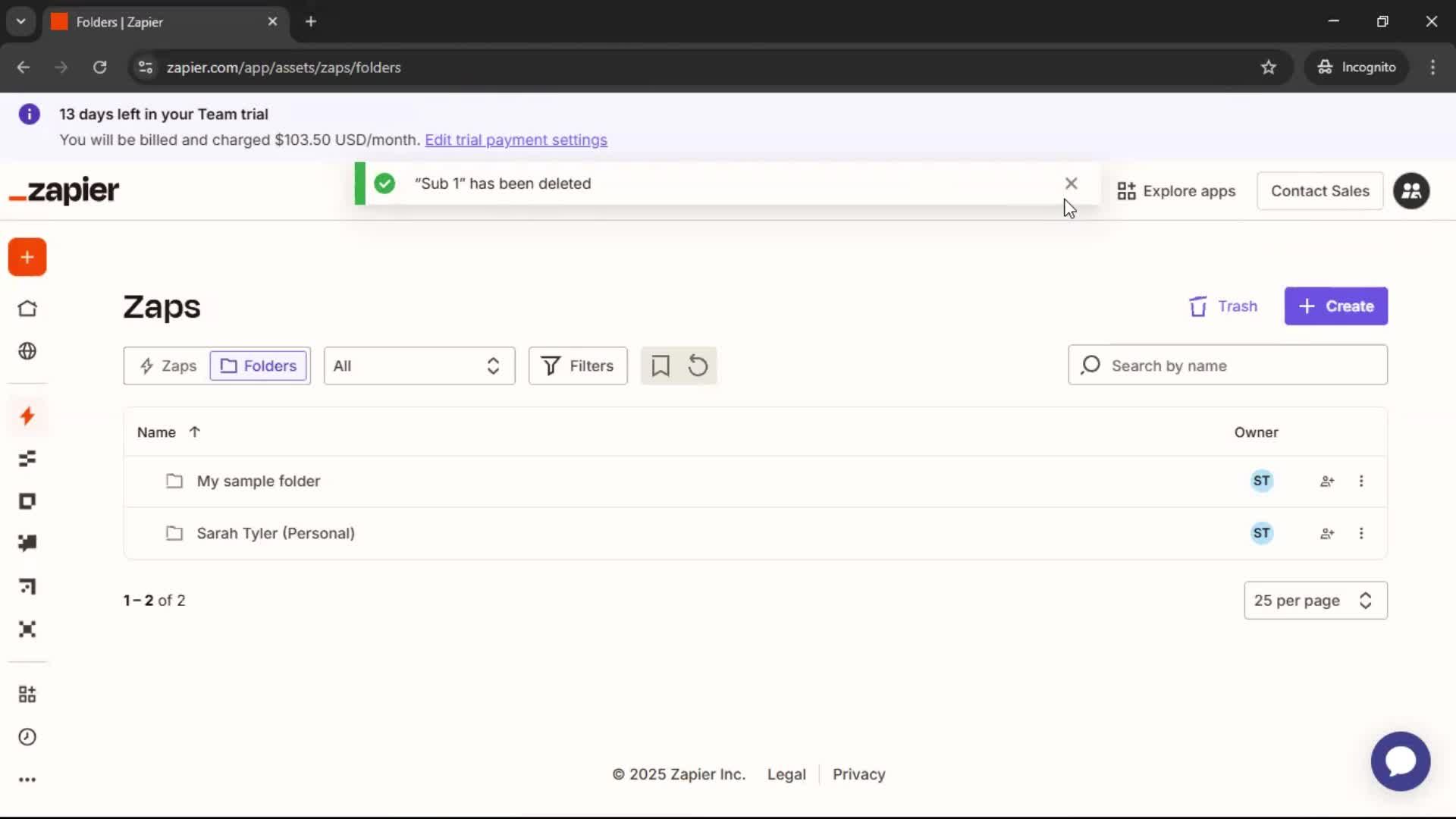
Task: Click the Zapier logo
Action: tap(64, 191)
